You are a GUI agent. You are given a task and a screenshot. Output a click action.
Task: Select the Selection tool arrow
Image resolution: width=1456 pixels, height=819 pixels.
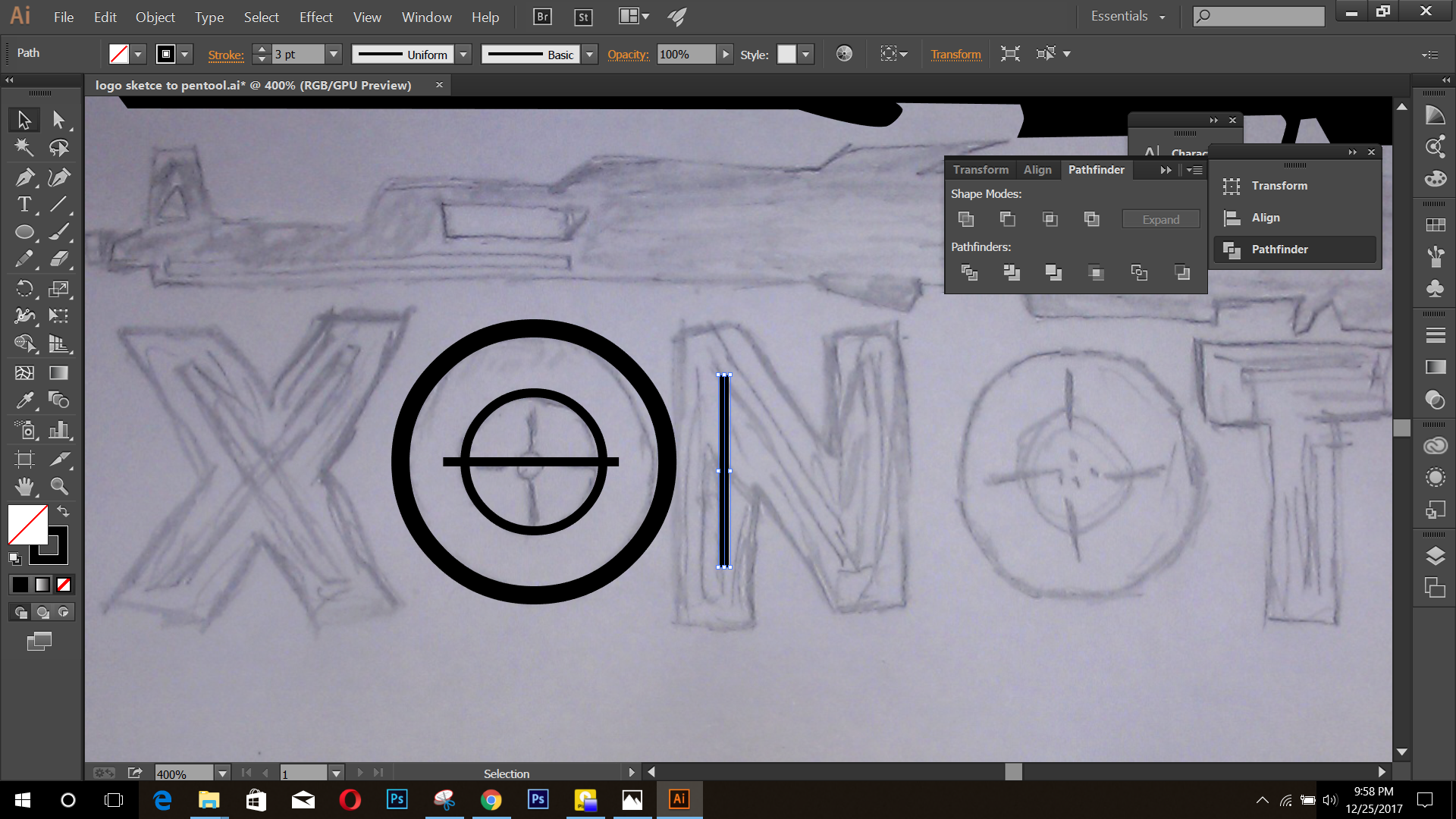click(24, 120)
